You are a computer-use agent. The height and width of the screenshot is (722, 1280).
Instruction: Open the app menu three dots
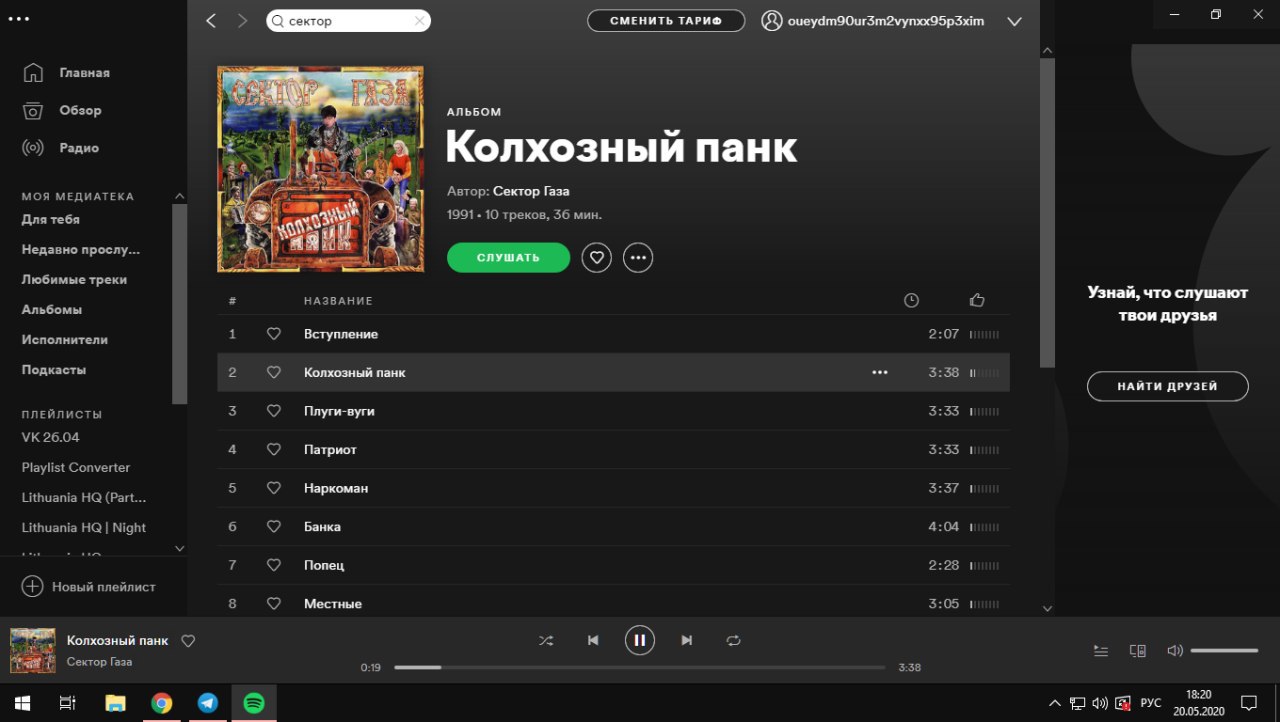(x=18, y=19)
